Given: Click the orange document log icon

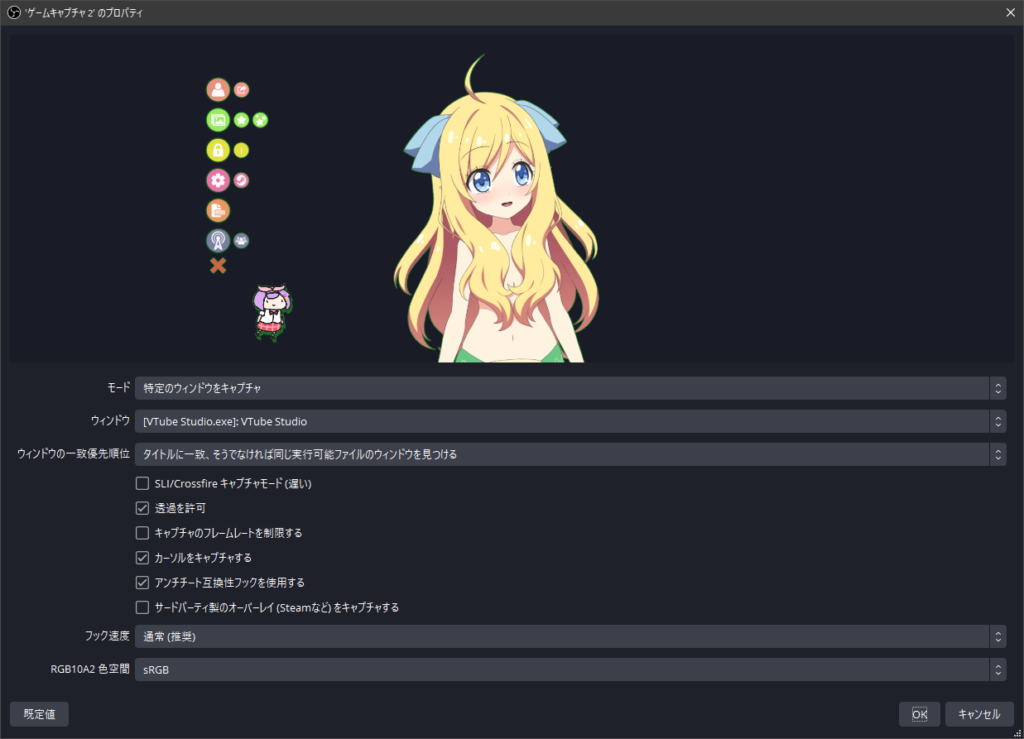Looking at the screenshot, I should (x=218, y=211).
